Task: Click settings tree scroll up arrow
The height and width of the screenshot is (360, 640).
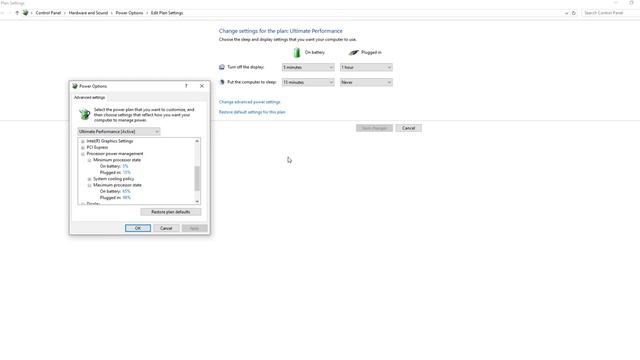Action: pyautogui.click(x=197, y=141)
